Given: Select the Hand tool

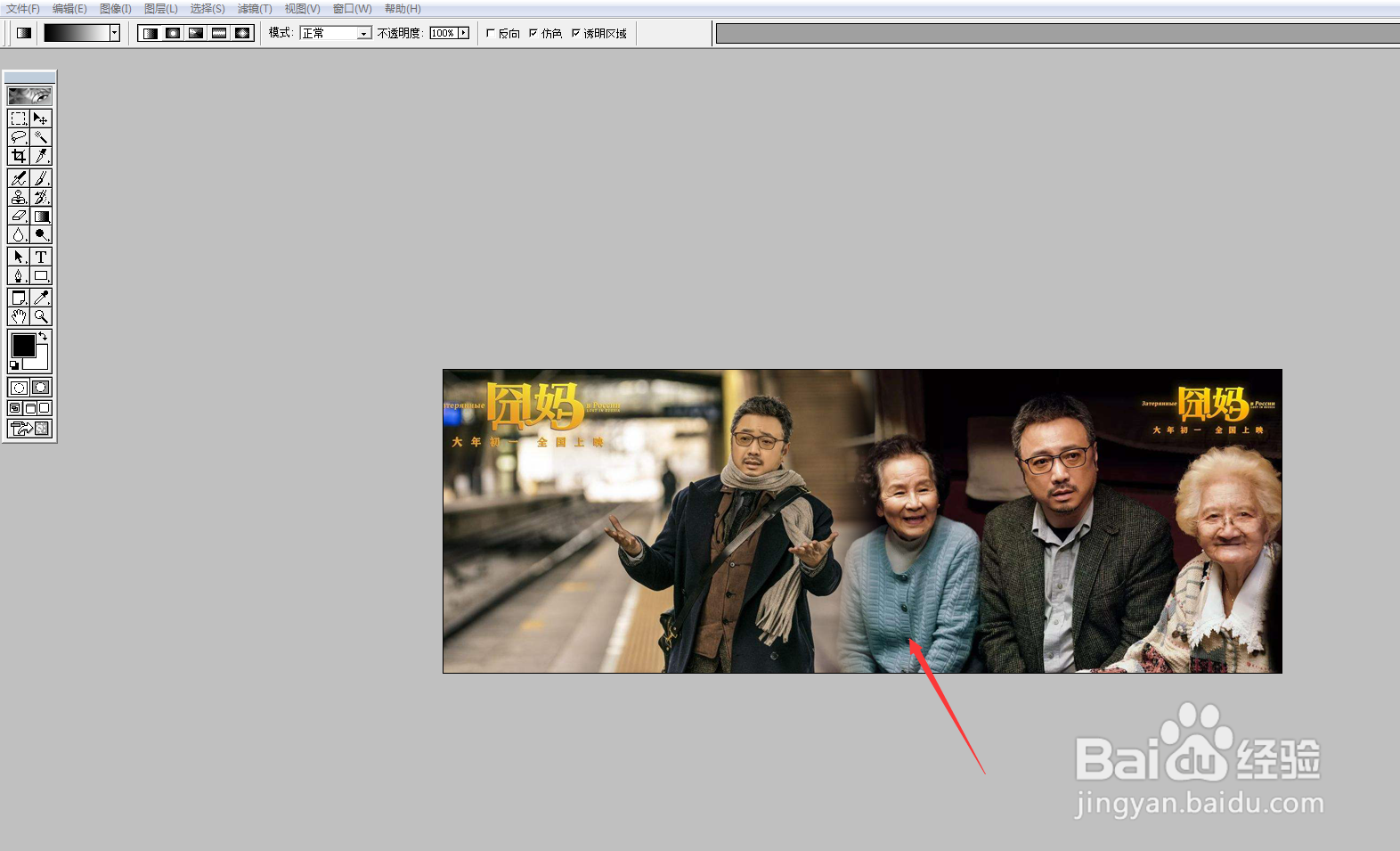Looking at the screenshot, I should pyautogui.click(x=19, y=316).
